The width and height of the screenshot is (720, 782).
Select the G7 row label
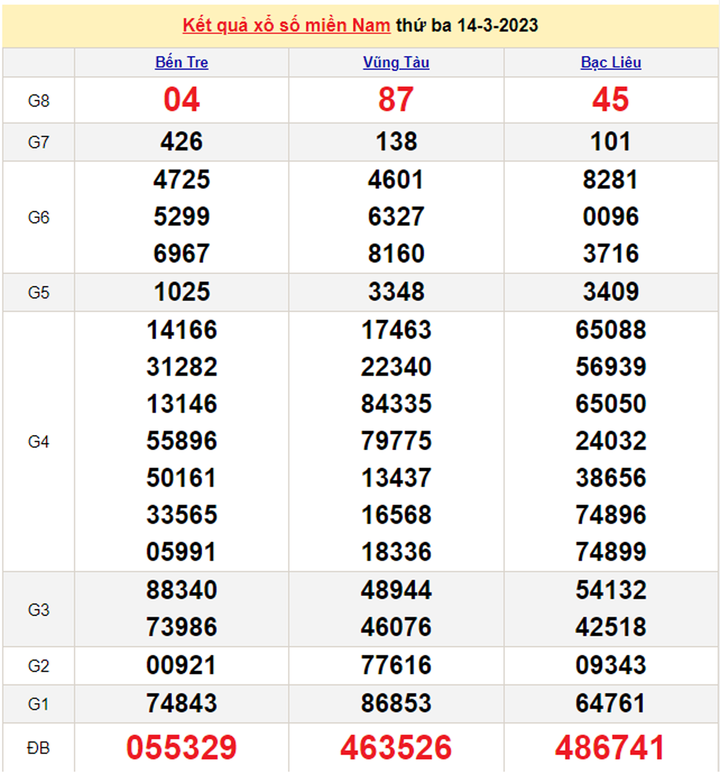pos(39,142)
